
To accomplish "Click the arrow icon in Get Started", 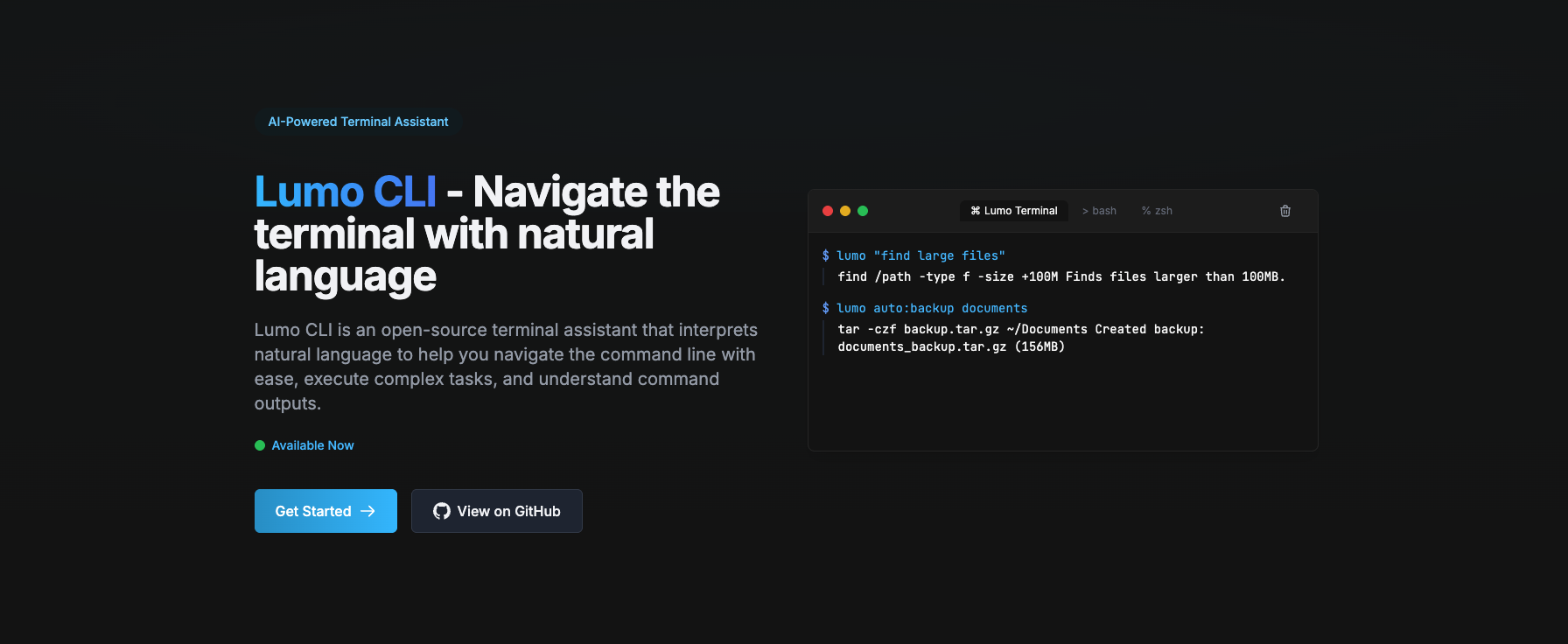I will [367, 511].
